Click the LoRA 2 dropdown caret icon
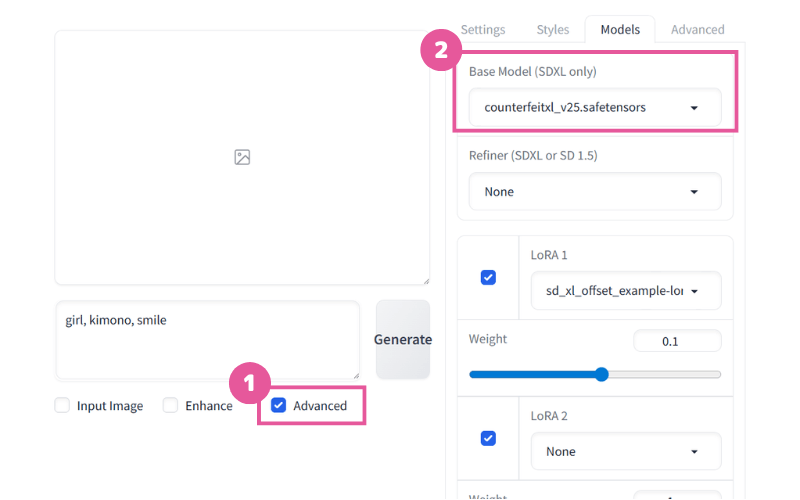The image size is (800, 500). click(694, 452)
